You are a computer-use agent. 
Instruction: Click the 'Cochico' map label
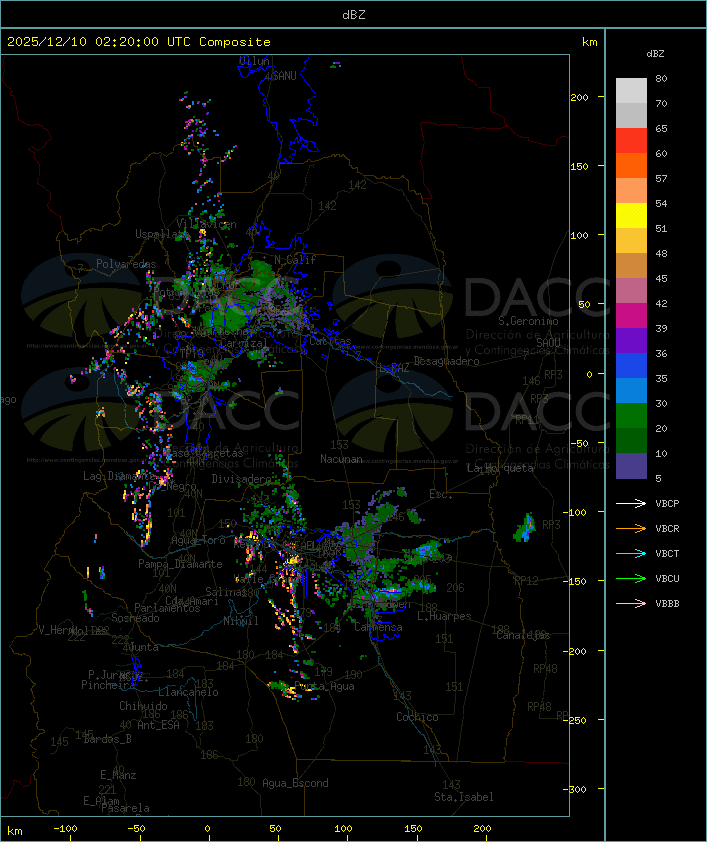tap(417, 717)
